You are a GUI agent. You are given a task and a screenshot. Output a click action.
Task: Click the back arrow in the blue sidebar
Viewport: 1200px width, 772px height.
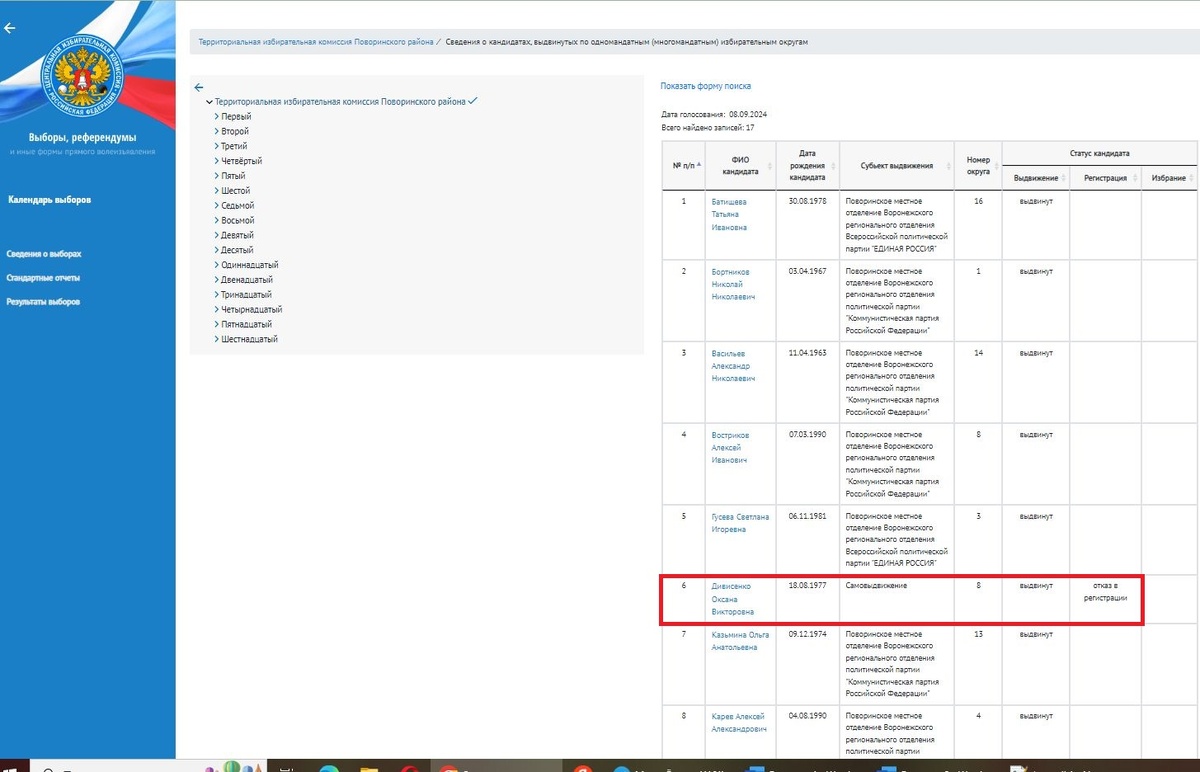10,28
